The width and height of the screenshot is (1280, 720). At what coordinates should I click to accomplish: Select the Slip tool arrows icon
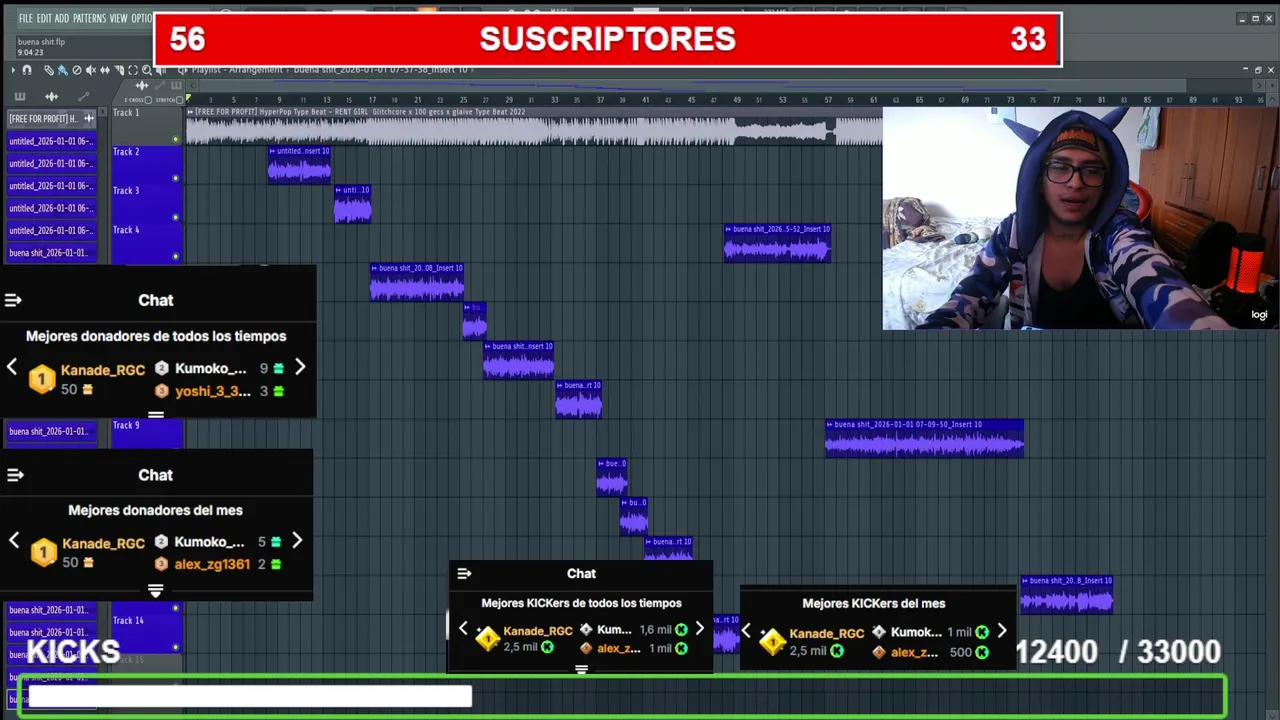[105, 70]
